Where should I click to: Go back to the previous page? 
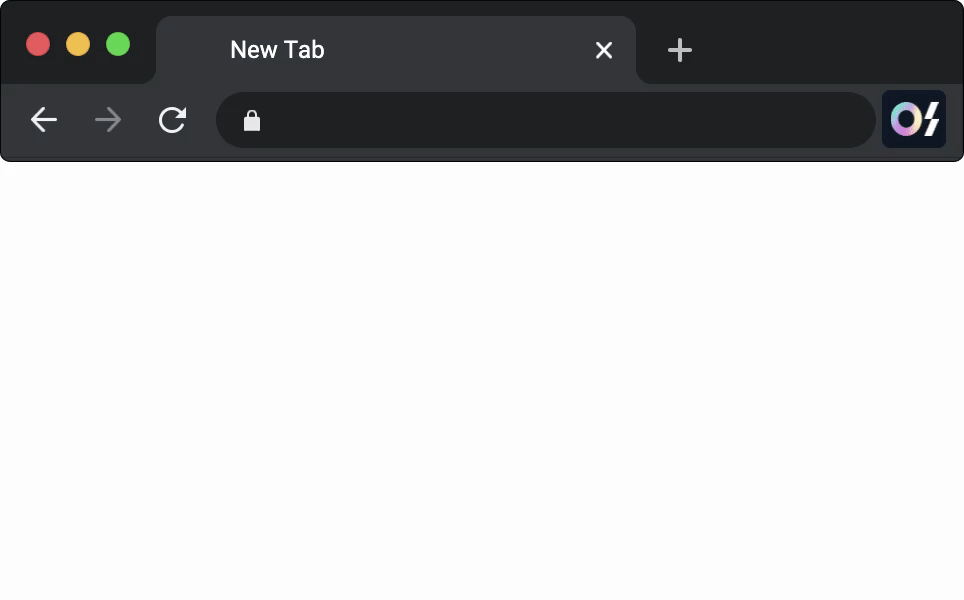click(44, 120)
